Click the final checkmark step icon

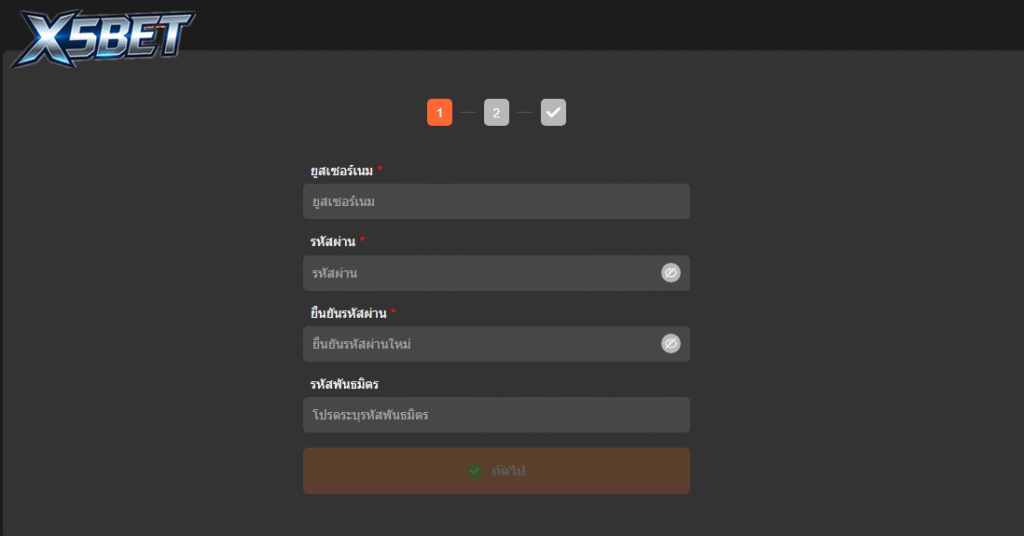point(553,113)
